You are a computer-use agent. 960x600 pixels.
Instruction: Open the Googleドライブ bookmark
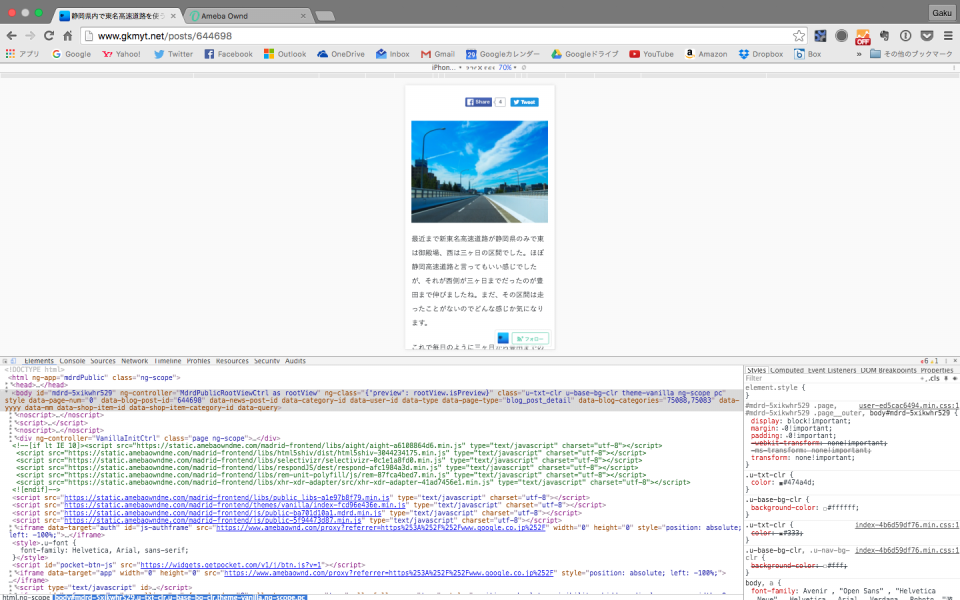point(585,54)
